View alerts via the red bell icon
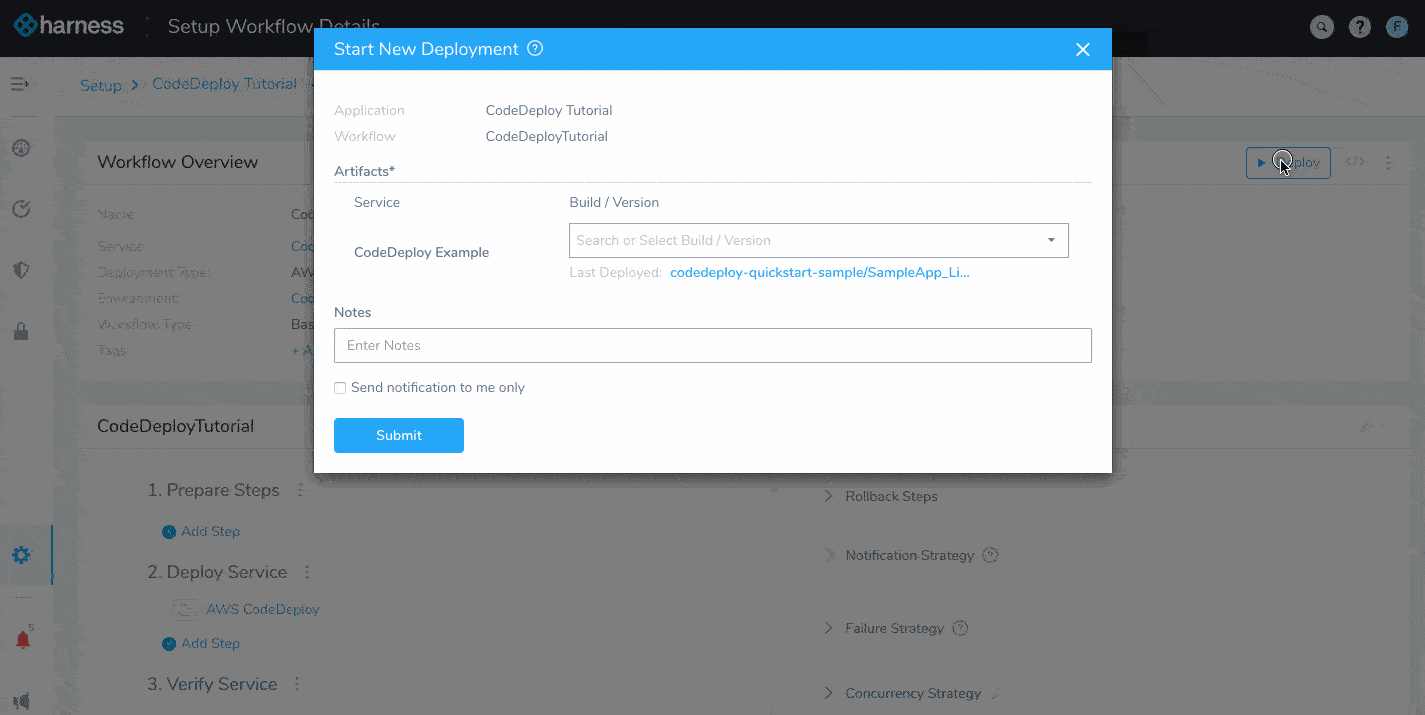The image size is (1425, 715). 23,638
